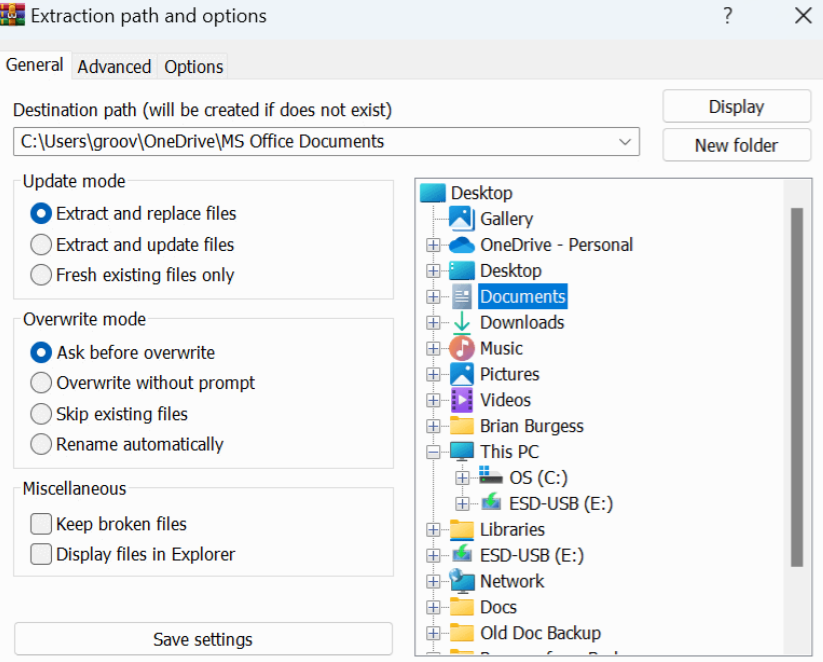Click the New folder button
823x662 pixels.
pos(736,145)
